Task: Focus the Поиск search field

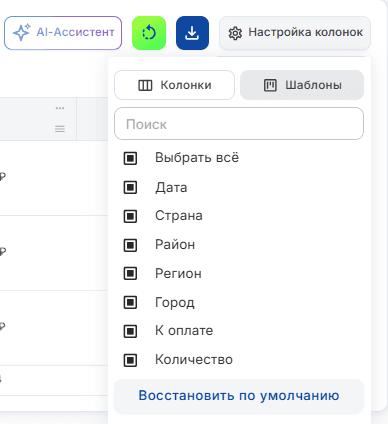Action: tap(239, 124)
